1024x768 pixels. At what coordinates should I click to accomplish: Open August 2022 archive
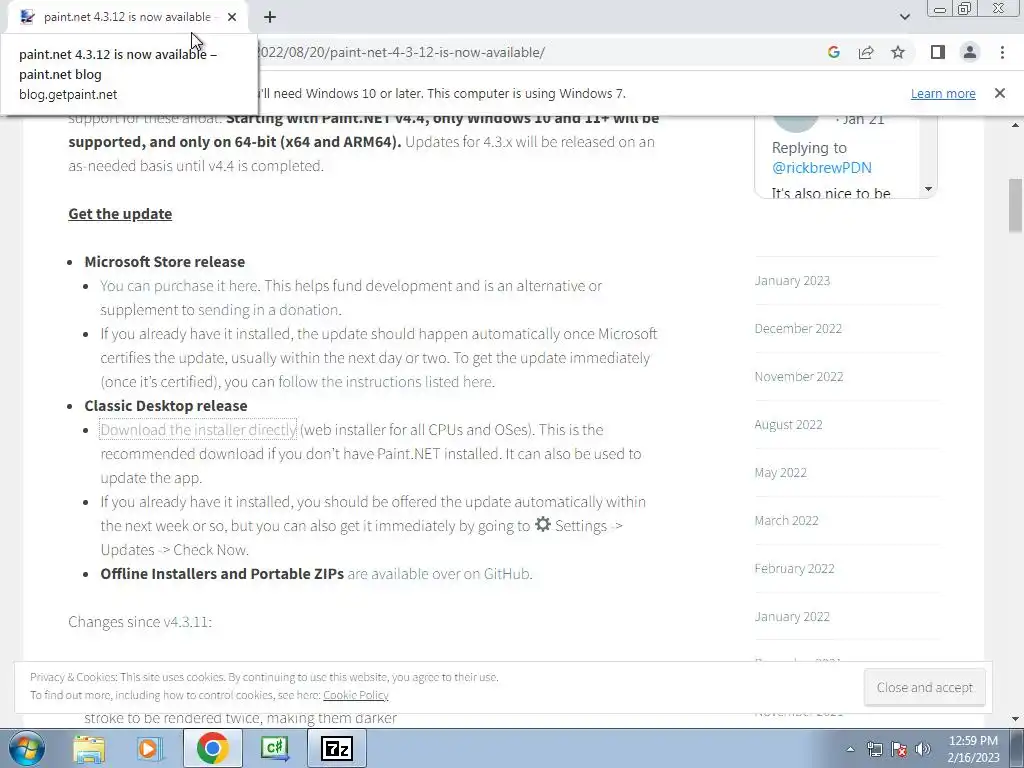point(788,424)
